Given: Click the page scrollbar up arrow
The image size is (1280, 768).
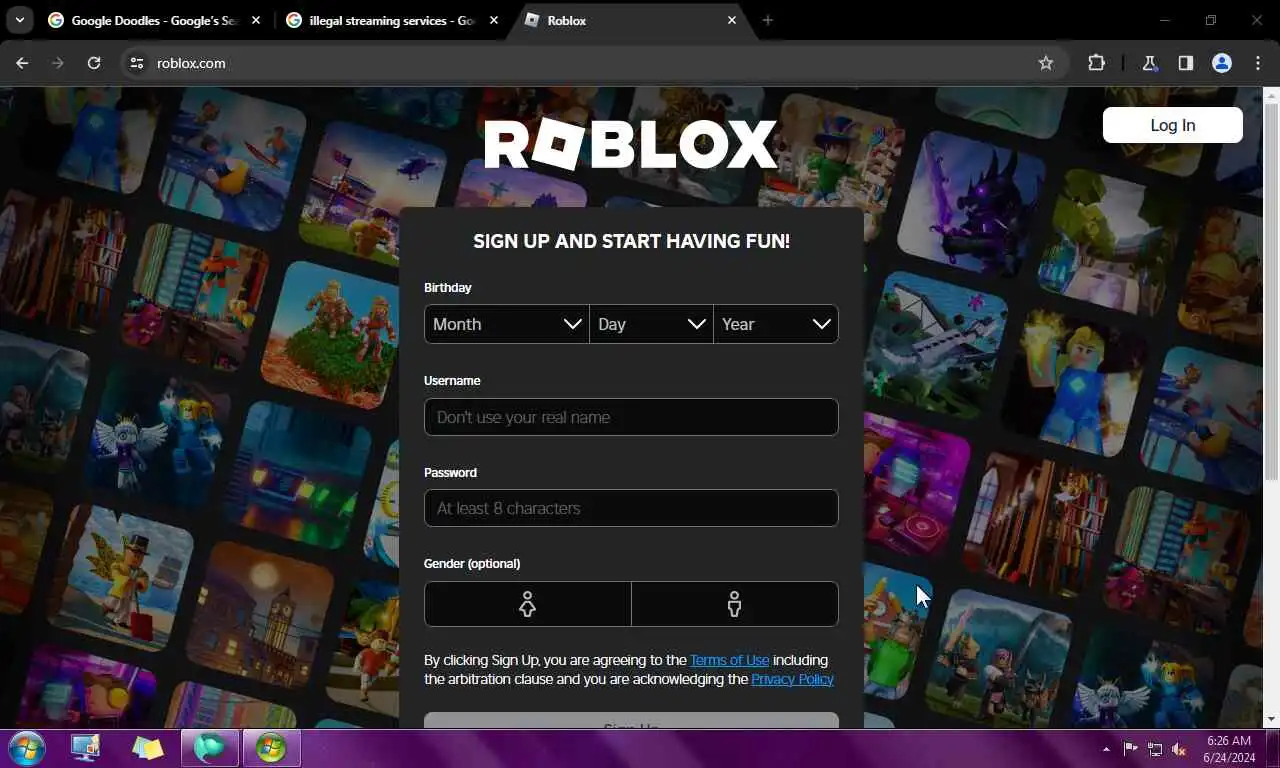Looking at the screenshot, I should [1271, 96].
